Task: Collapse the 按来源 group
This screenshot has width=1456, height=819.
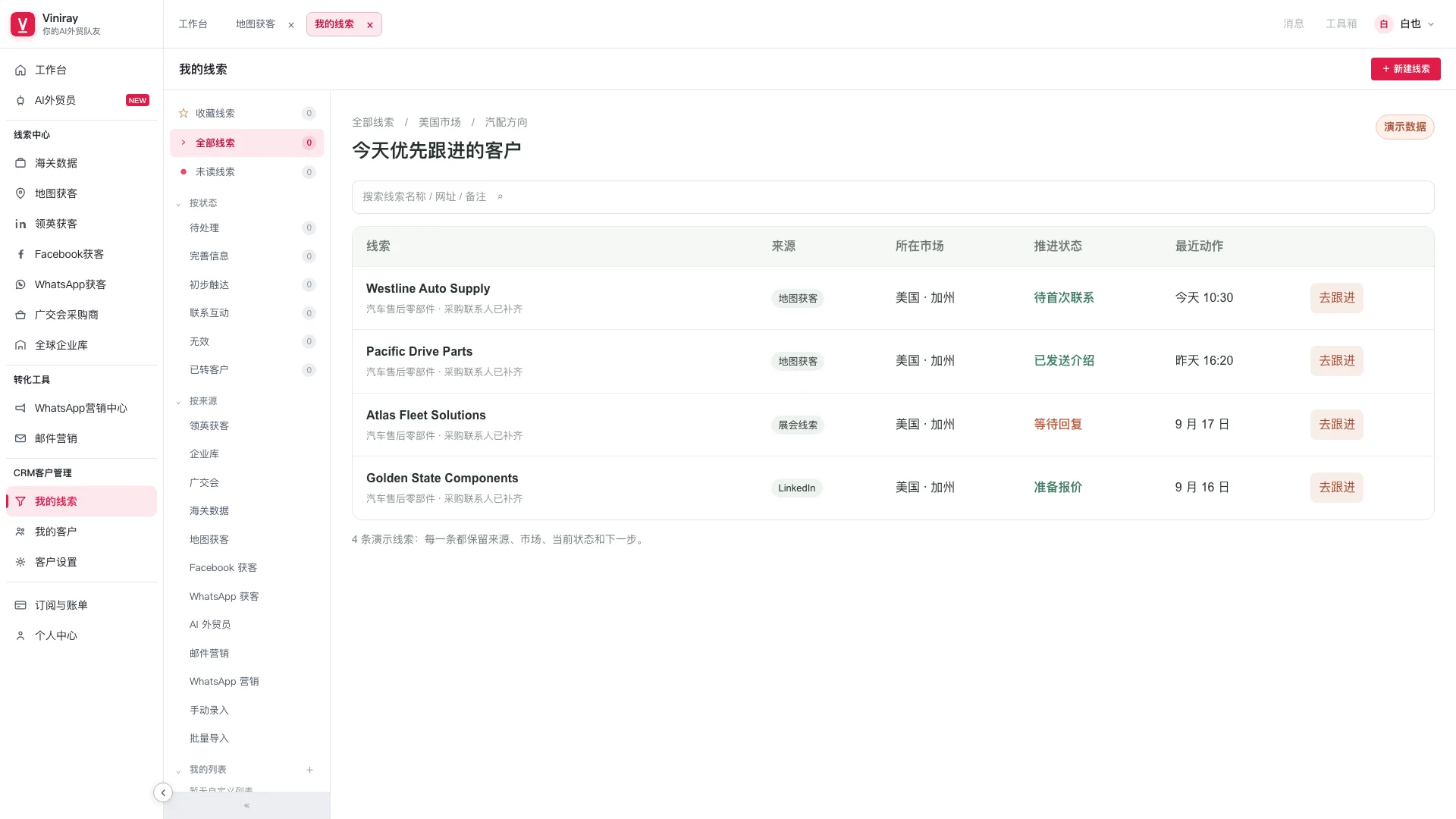Action: [x=179, y=401]
